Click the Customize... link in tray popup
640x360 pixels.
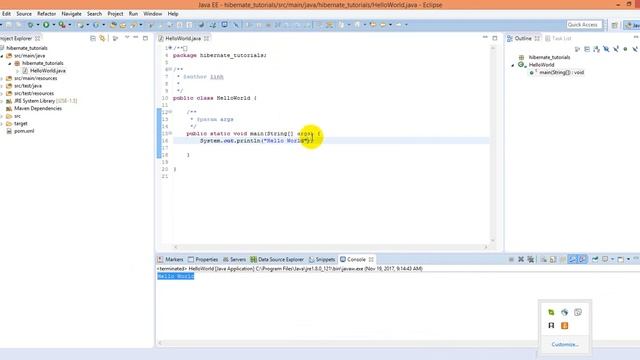pos(565,344)
